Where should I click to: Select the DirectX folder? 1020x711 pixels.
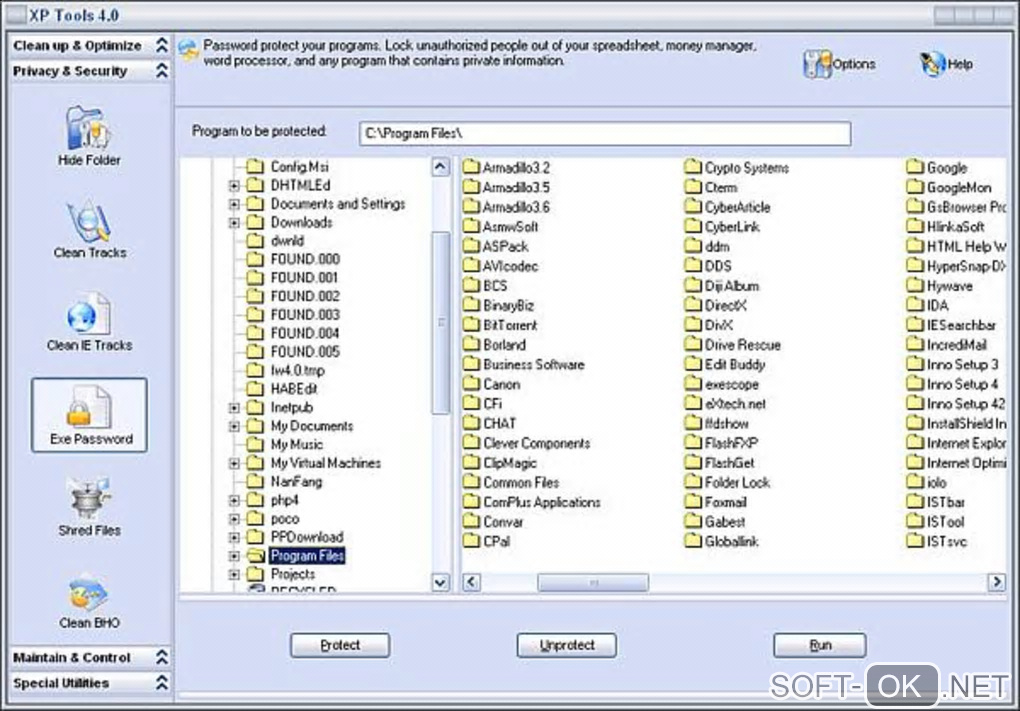716,305
